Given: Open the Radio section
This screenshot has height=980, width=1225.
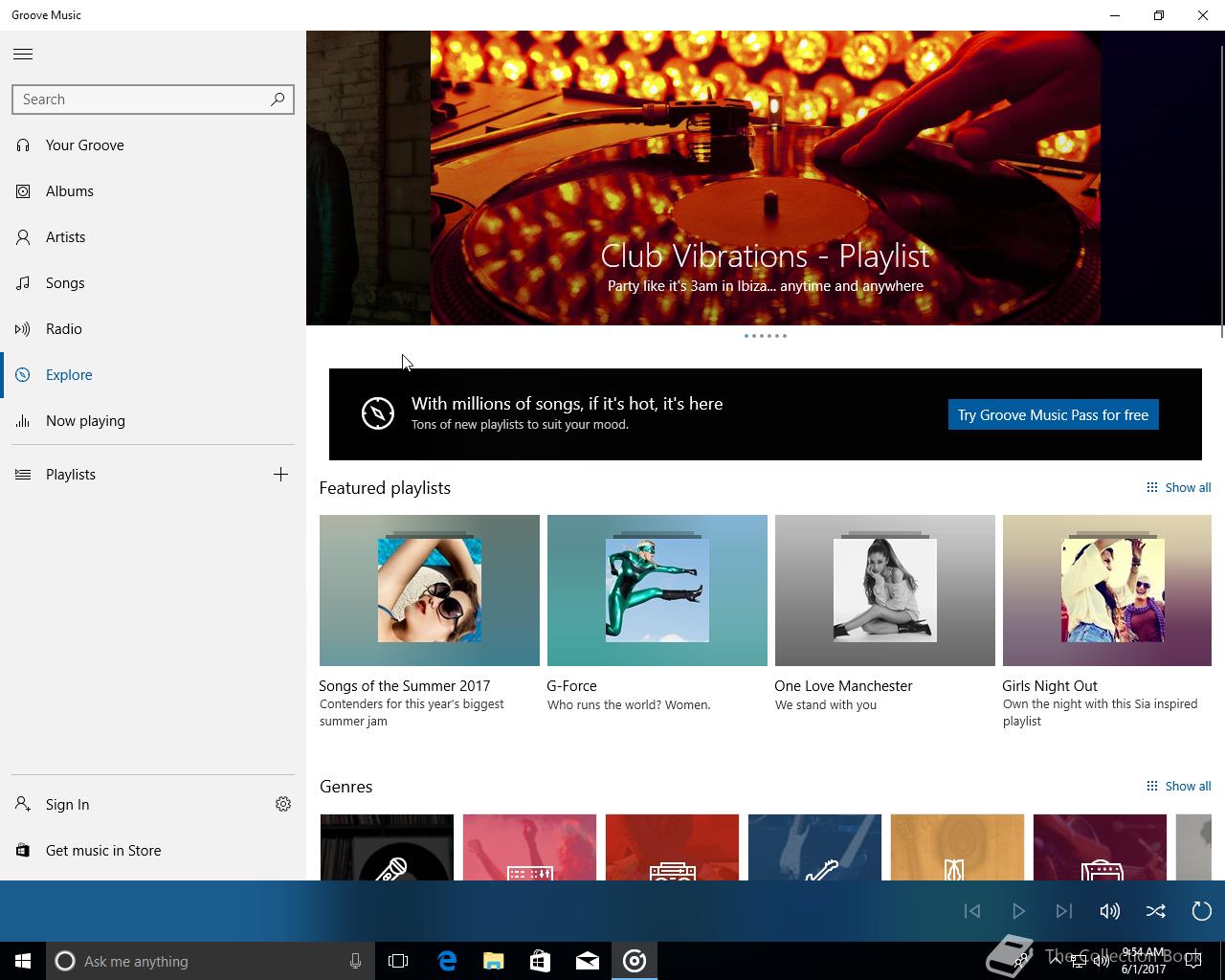Looking at the screenshot, I should click(153, 329).
